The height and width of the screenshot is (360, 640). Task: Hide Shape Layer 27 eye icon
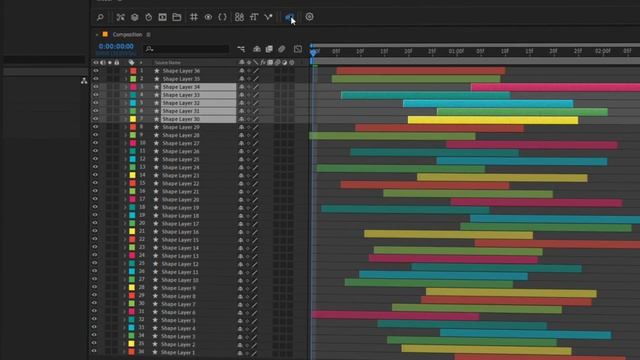point(96,143)
